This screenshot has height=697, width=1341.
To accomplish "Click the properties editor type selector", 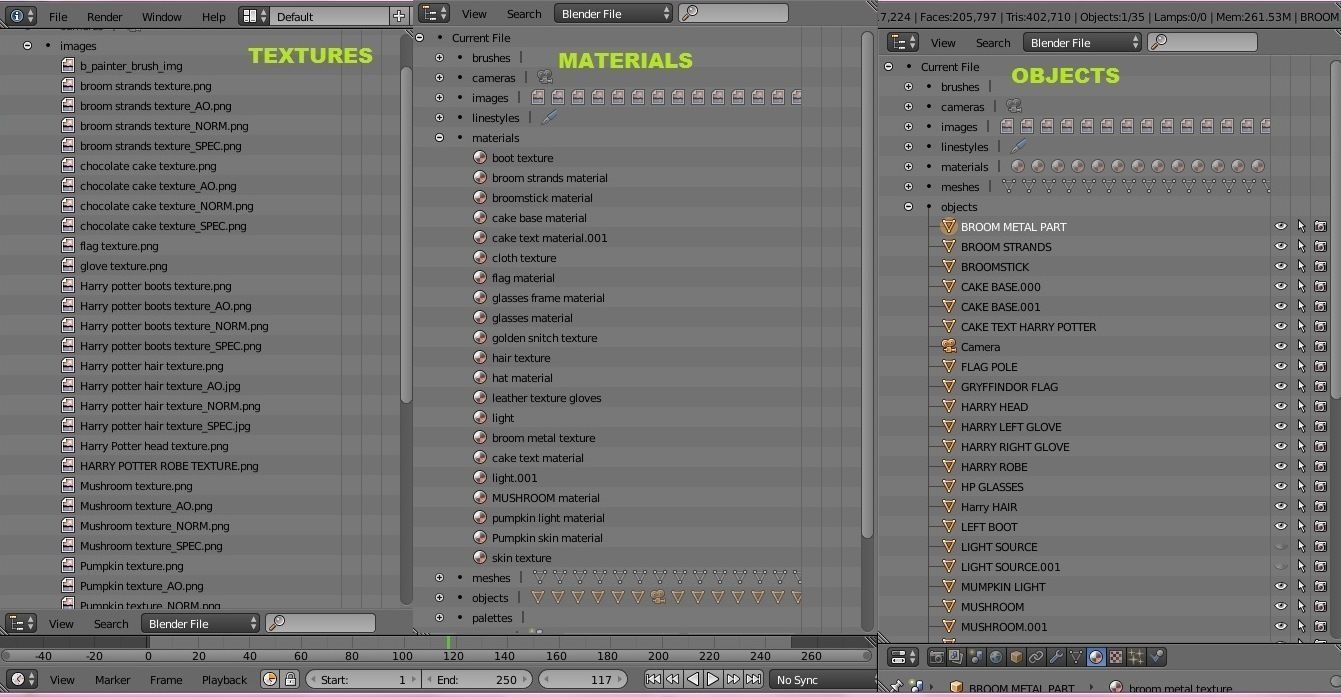I will (903, 657).
